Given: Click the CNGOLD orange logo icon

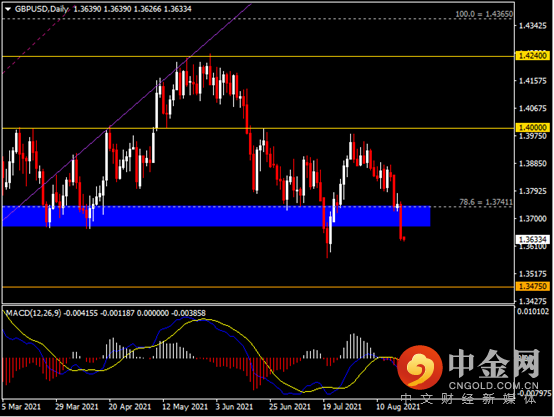Looking at the screenshot, I should [420, 366].
